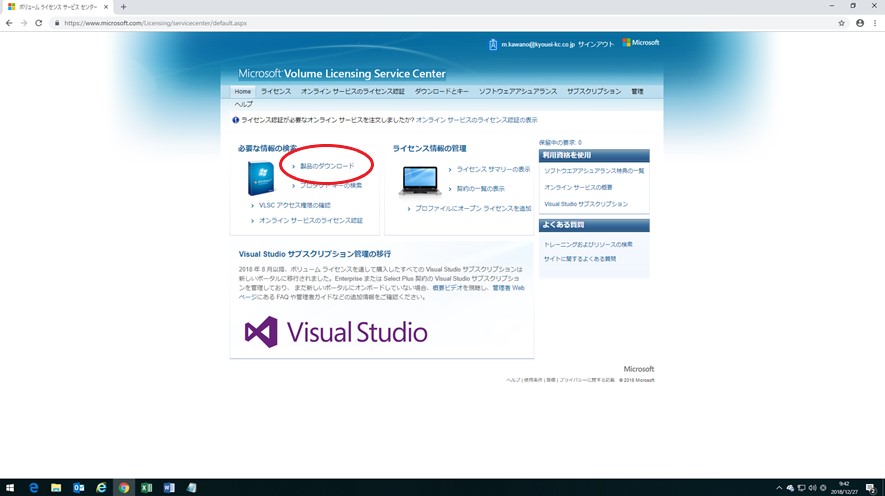Open the volume speaker tray icon
885x496 pixels.
(x=812, y=488)
